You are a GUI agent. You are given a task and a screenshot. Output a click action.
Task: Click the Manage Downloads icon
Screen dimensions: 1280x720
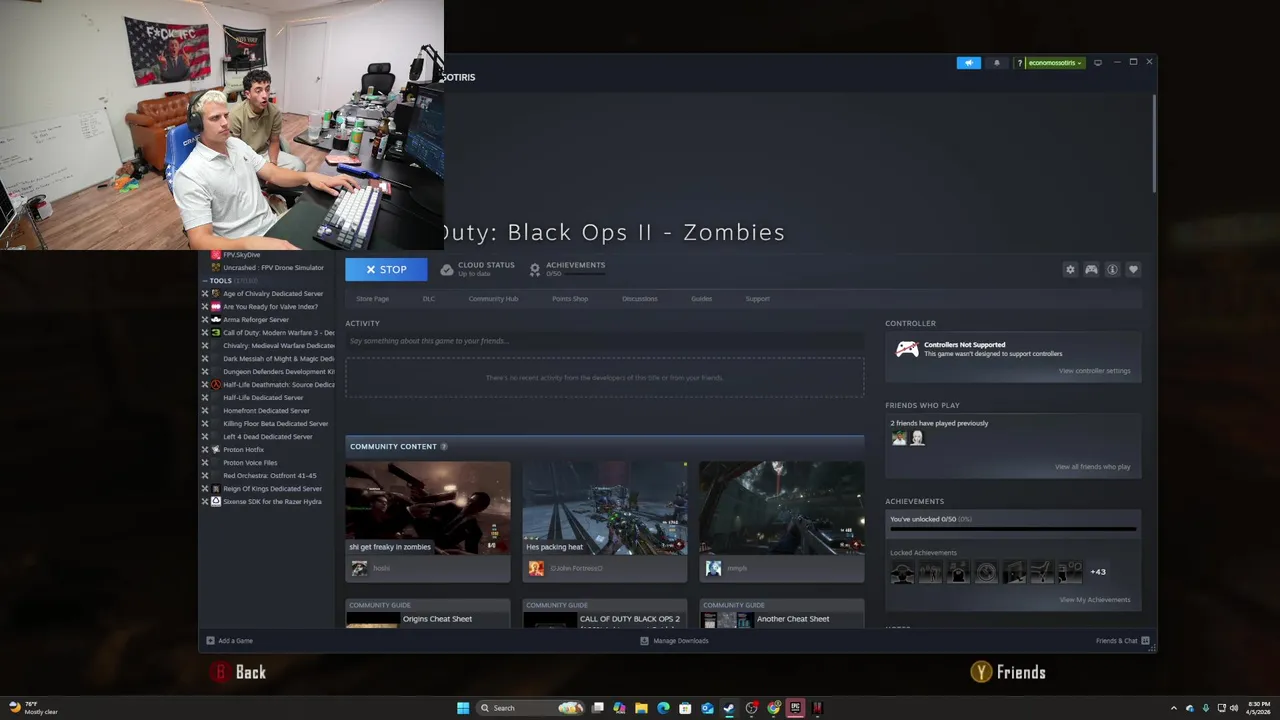(644, 641)
